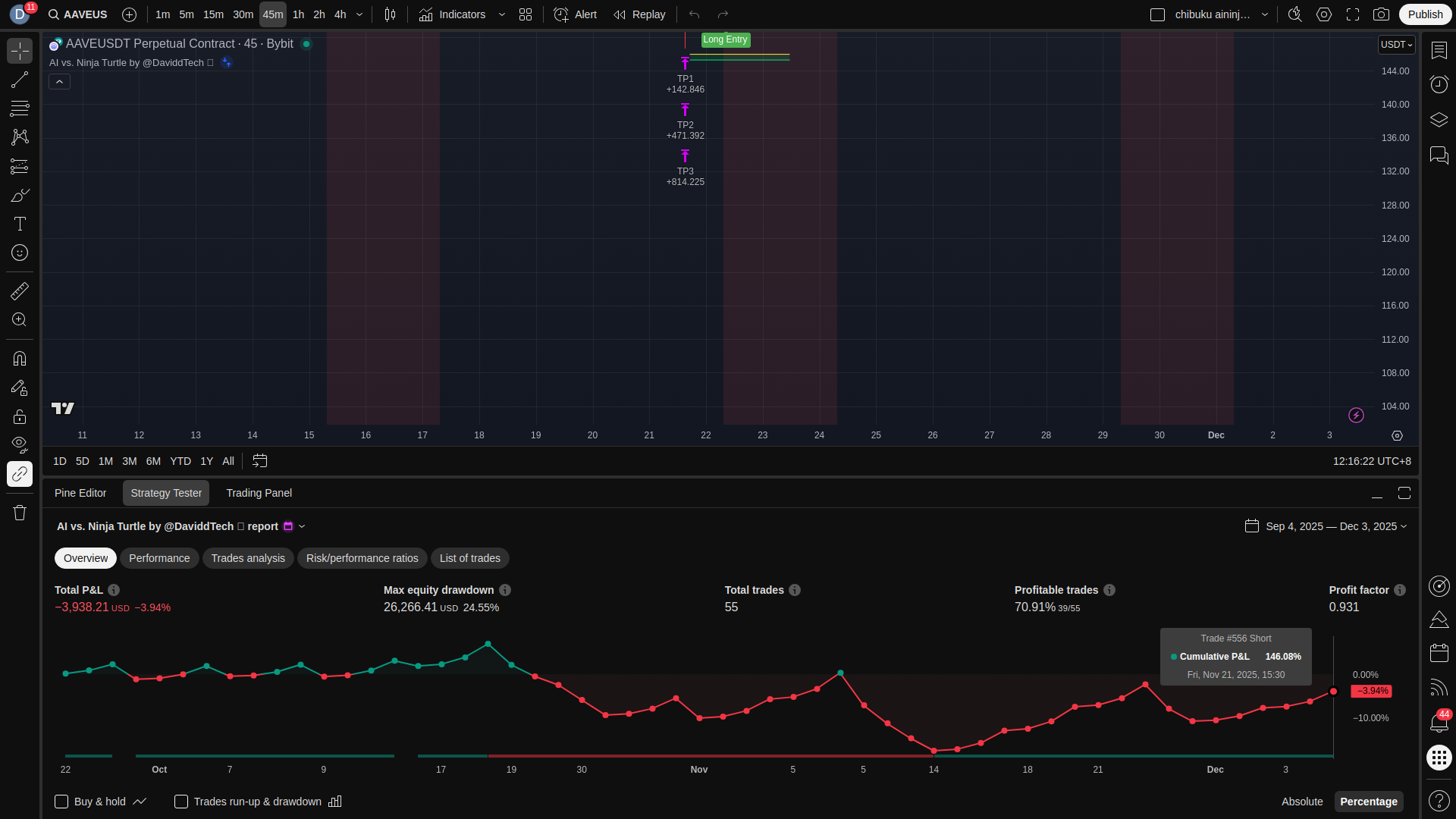This screenshot has width=1456, height=819.
Task: Remove drawings with trash icon
Action: pos(20,513)
